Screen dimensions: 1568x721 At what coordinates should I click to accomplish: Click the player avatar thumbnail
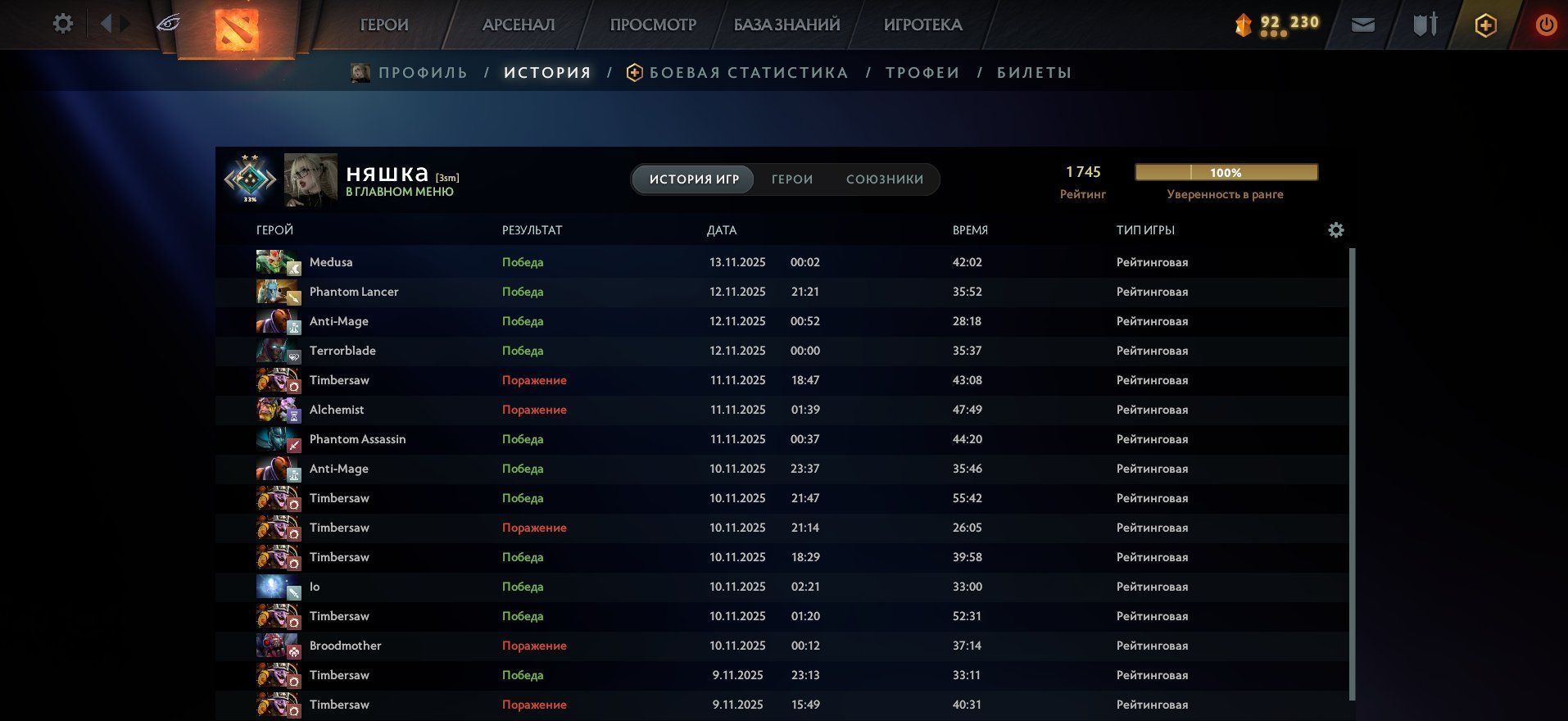[310, 179]
